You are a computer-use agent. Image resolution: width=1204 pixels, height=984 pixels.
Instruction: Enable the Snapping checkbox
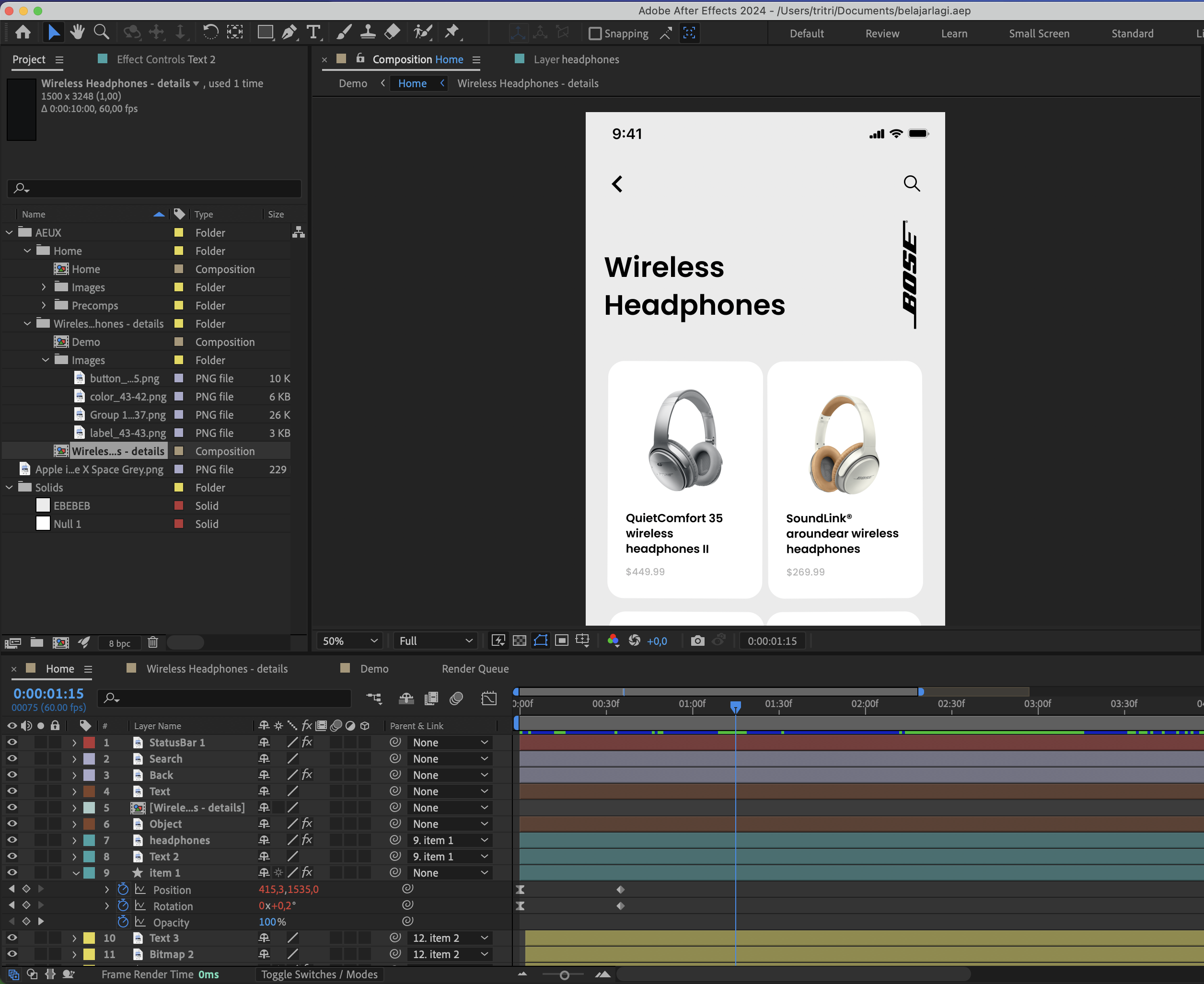coord(595,34)
